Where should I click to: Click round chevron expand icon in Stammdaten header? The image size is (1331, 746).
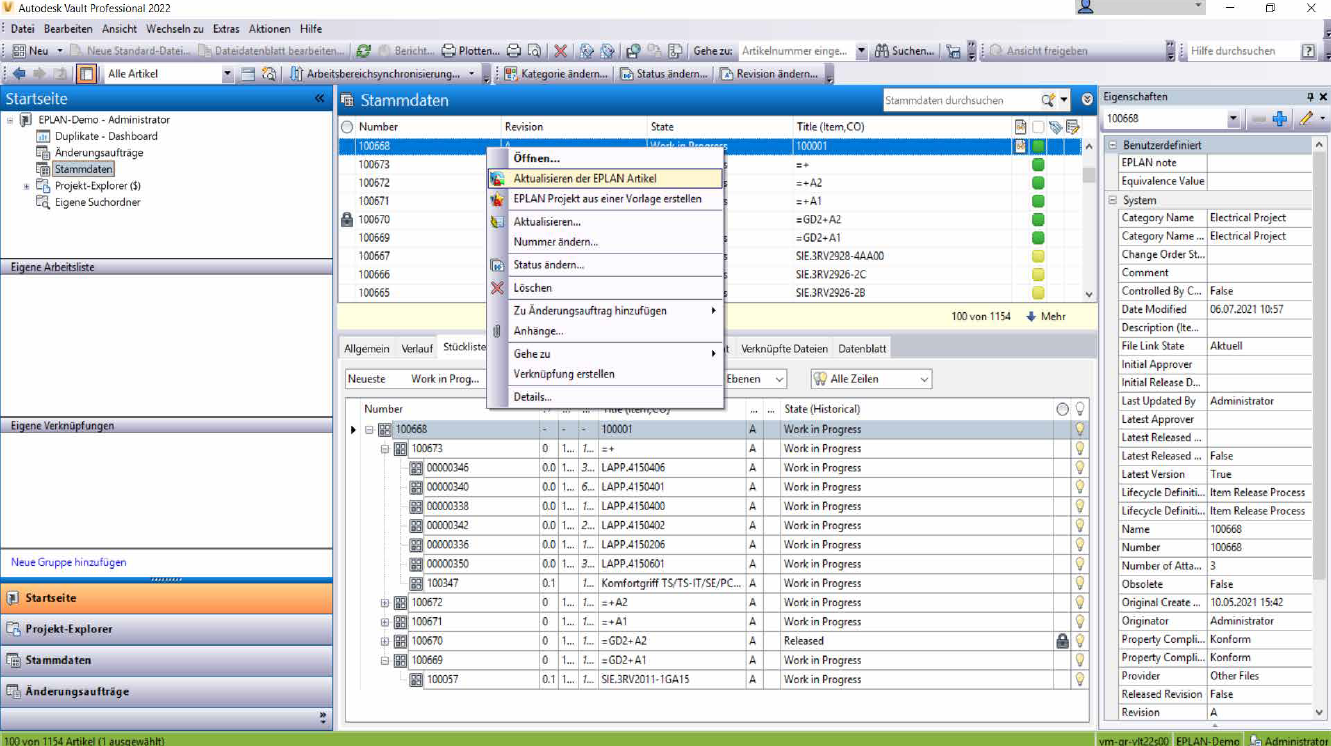point(1087,100)
